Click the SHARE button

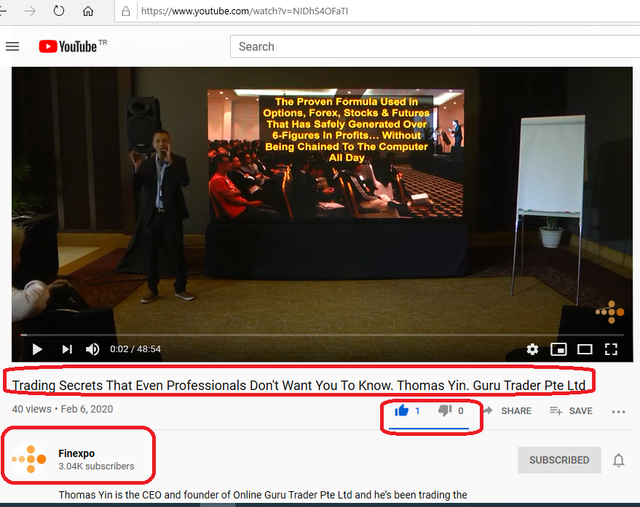click(x=507, y=411)
